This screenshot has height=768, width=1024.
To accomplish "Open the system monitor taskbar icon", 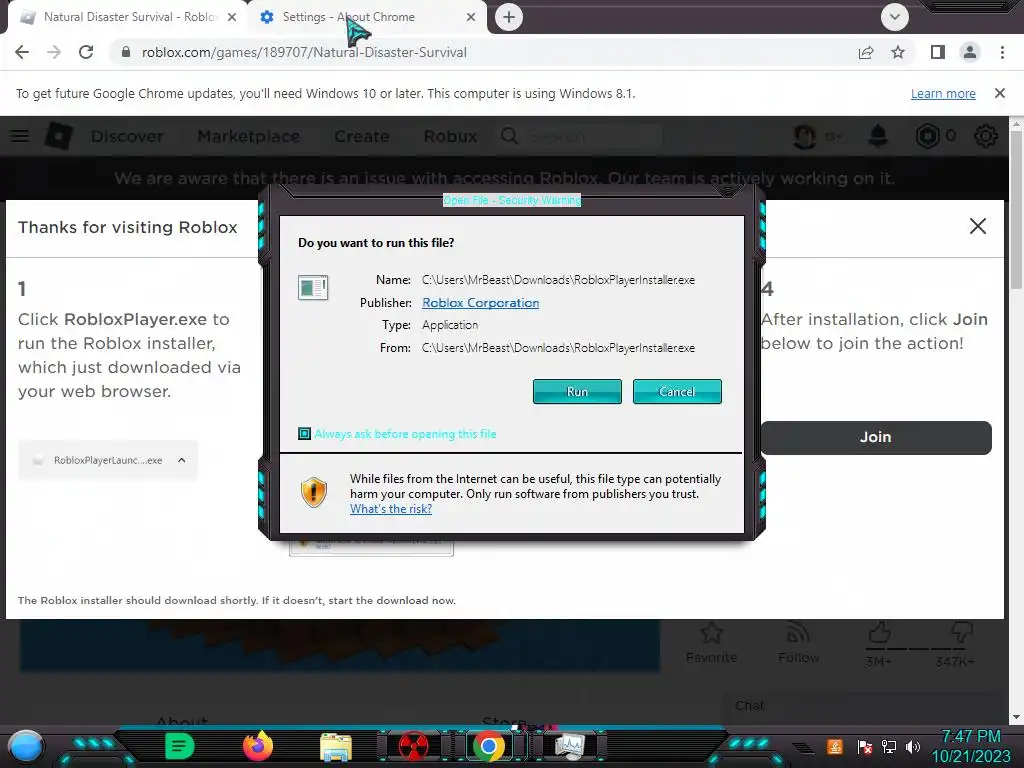I will tap(569, 746).
